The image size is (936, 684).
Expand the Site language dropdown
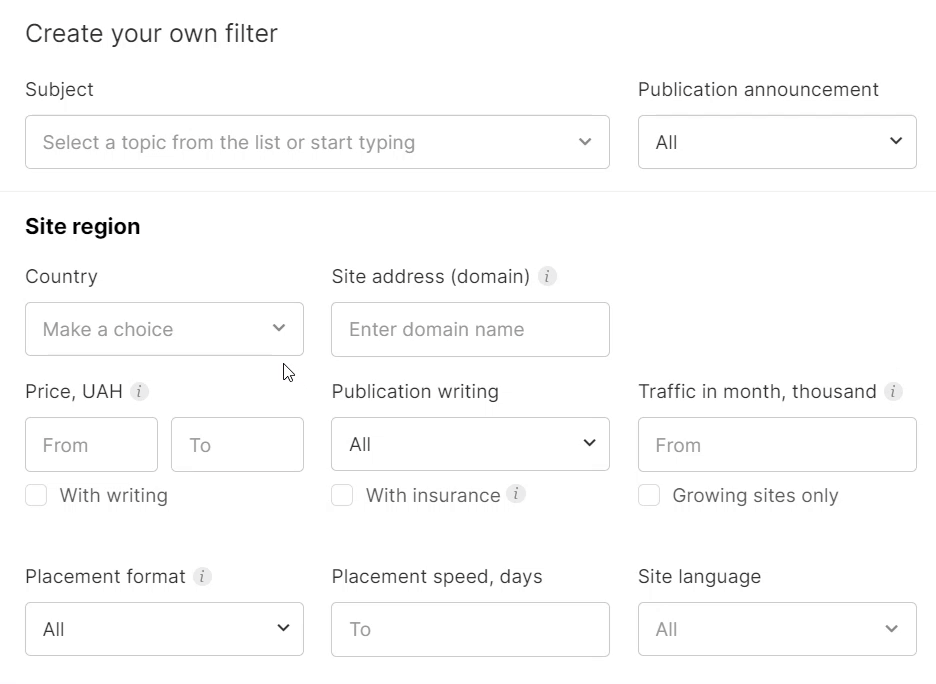[777, 629]
